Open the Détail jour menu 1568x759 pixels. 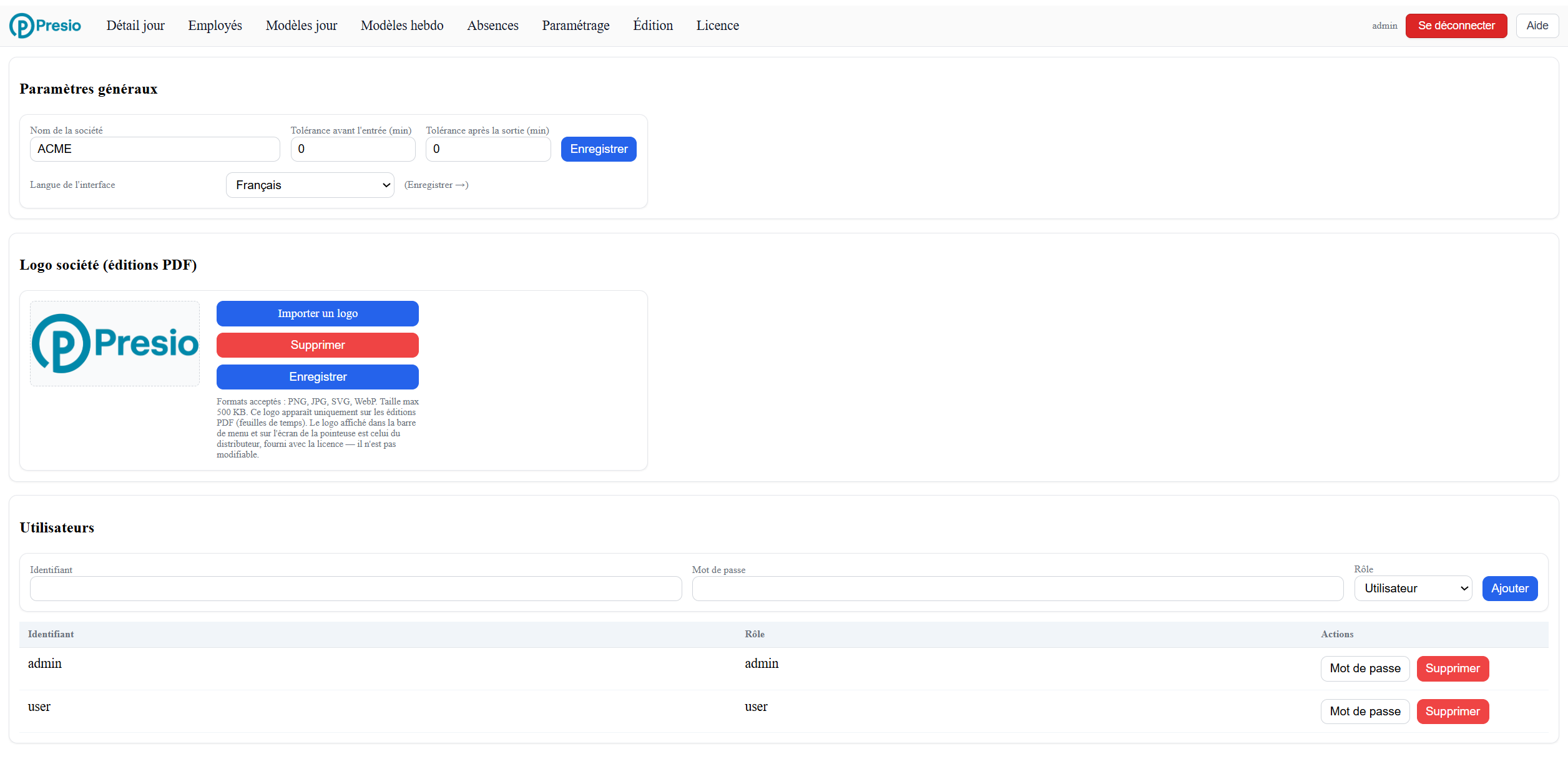pos(135,26)
